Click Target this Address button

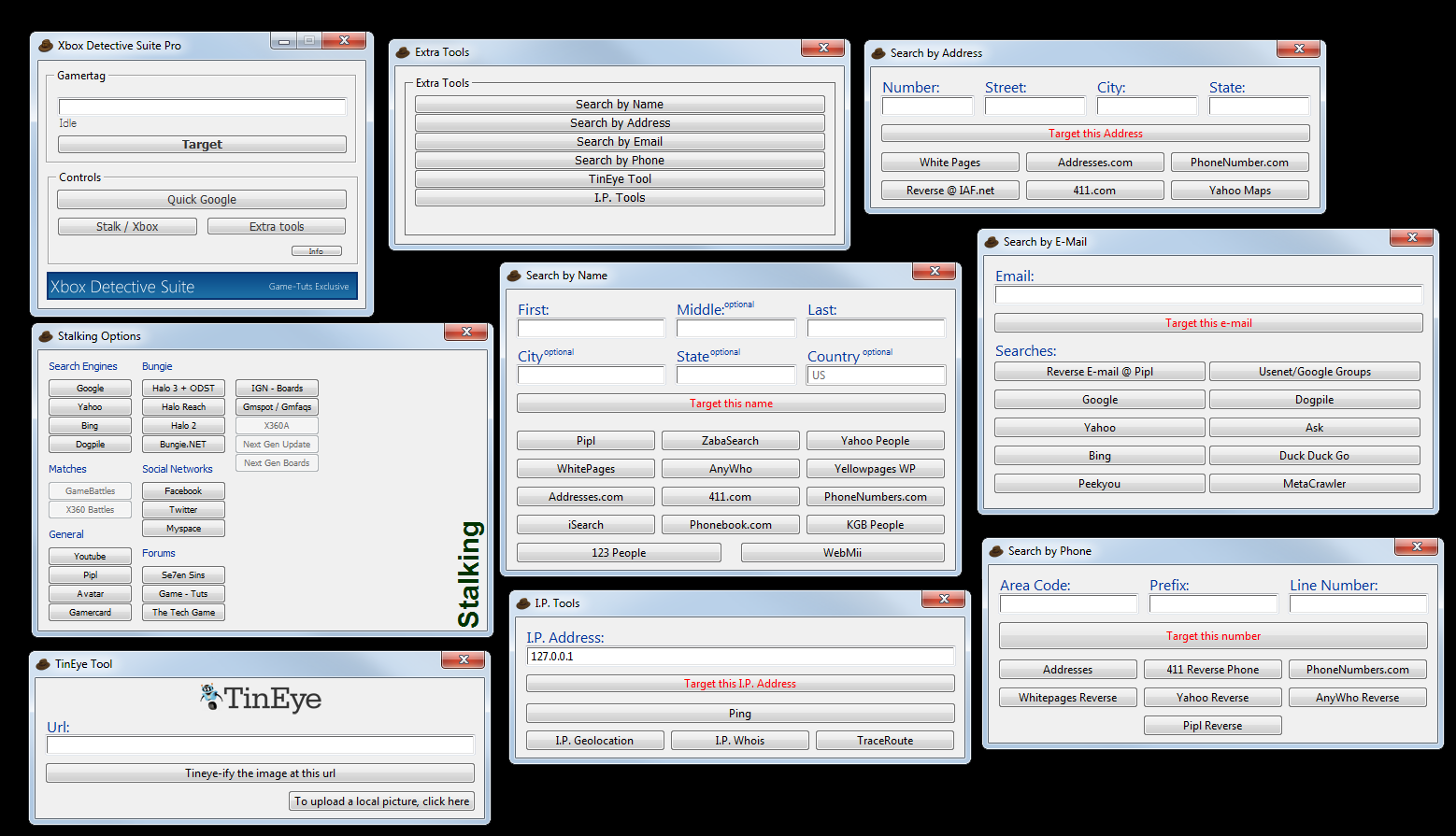click(x=1095, y=134)
